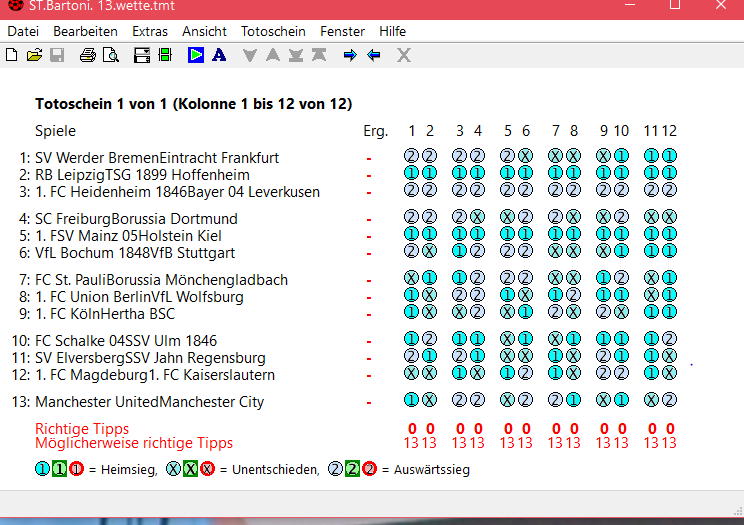Image resolution: width=744 pixels, height=525 pixels.
Task: Toggle column 2 tip for VfL Bochum game
Action: [429, 251]
